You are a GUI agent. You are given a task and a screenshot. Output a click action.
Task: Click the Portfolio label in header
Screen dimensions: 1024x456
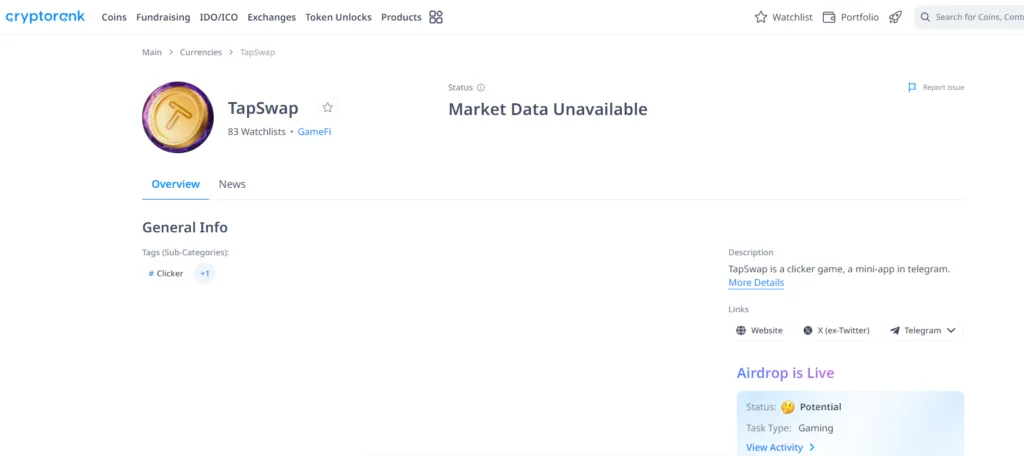(859, 17)
